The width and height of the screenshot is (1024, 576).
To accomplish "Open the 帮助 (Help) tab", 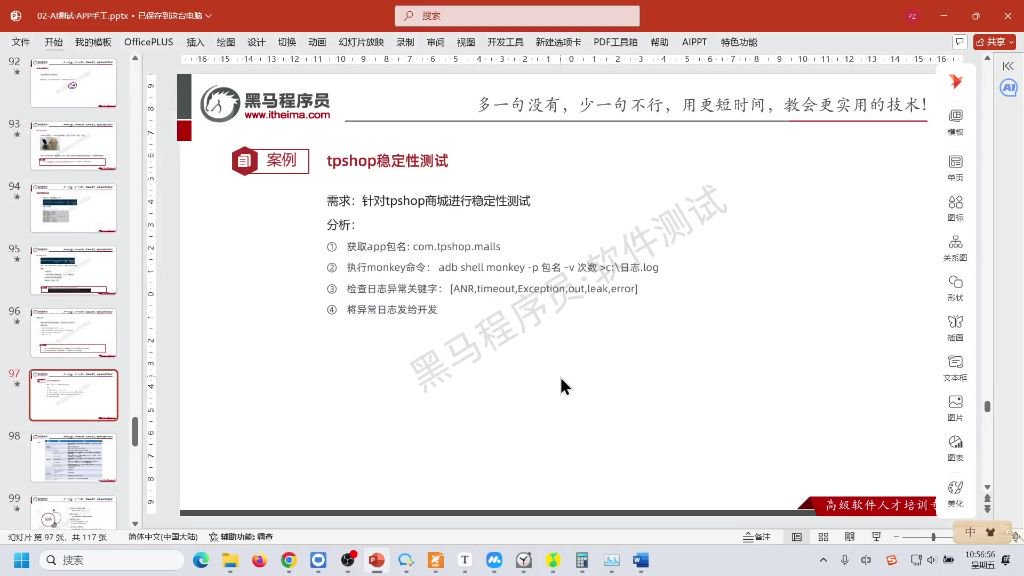I will (x=660, y=42).
